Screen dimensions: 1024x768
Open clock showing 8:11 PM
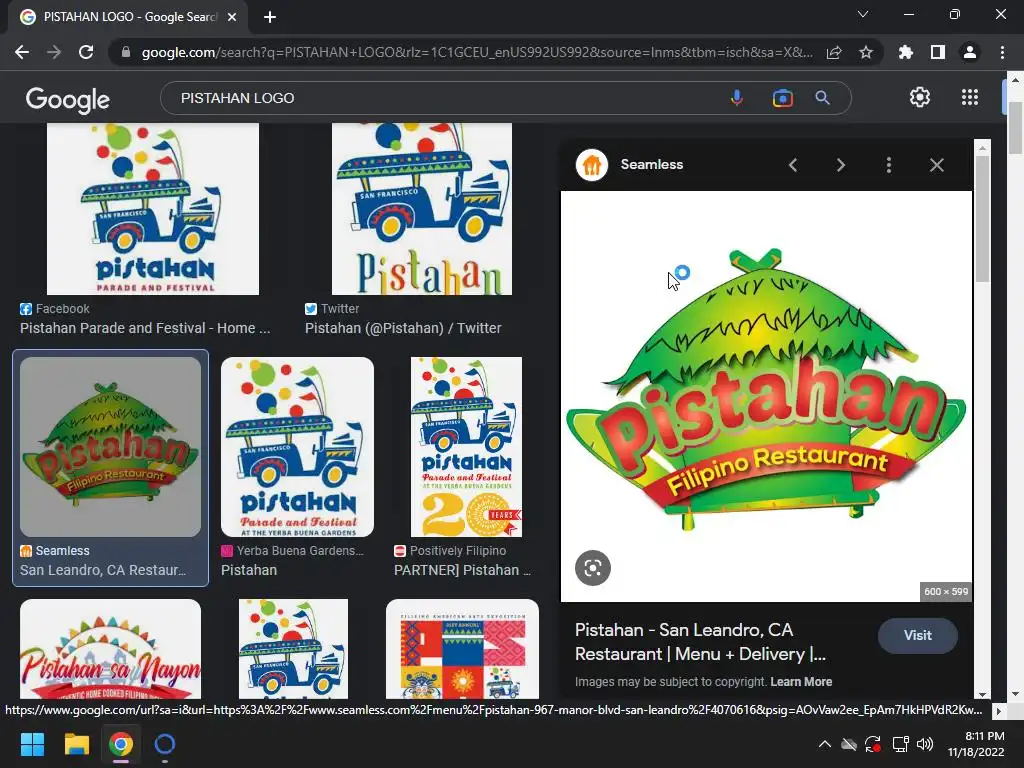tap(976, 744)
